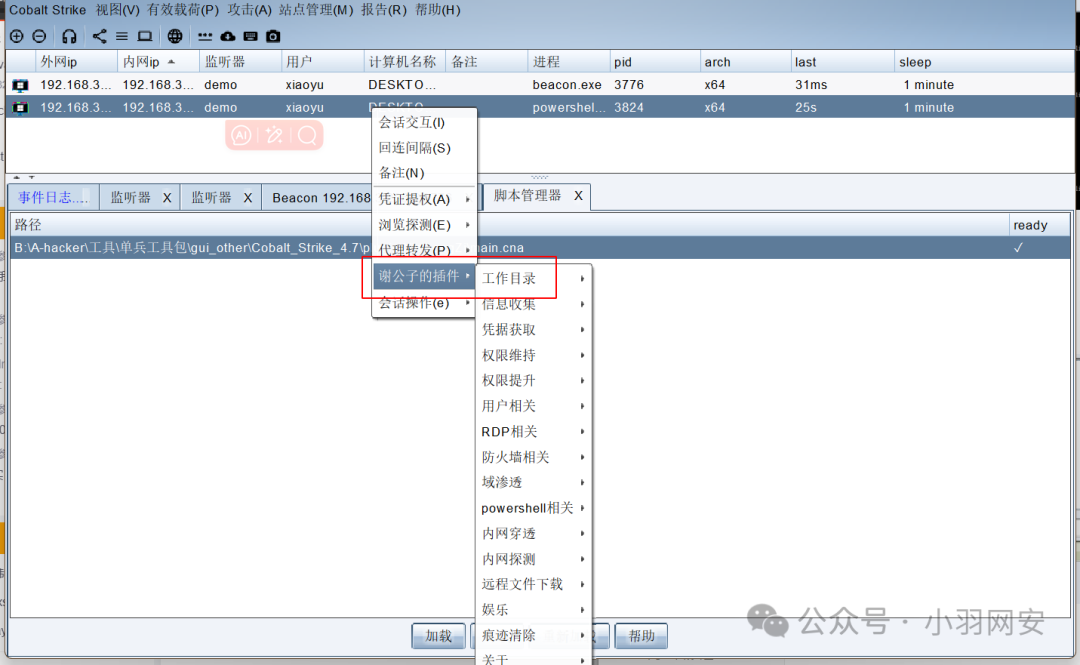Click the AI icon in pink floating bar
This screenshot has height=665, width=1080.
tap(241, 135)
